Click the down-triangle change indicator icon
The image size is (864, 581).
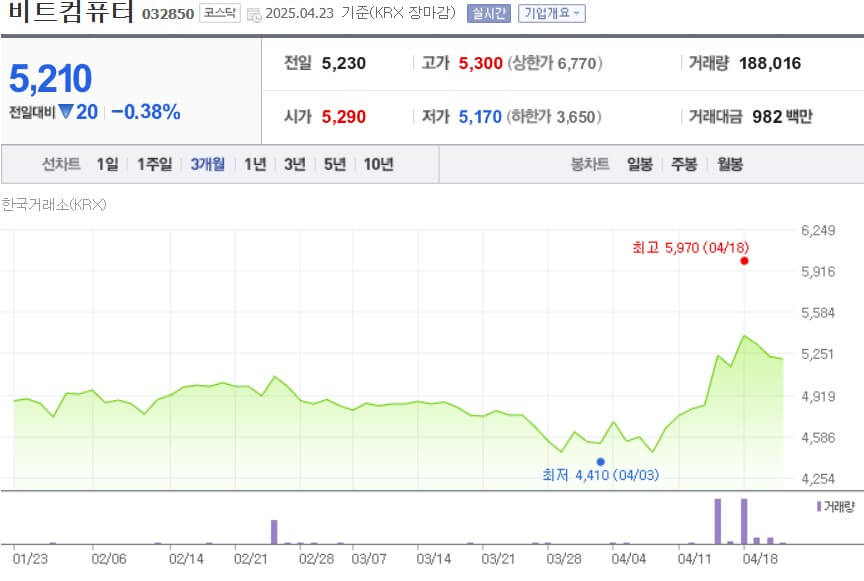(x=66, y=112)
